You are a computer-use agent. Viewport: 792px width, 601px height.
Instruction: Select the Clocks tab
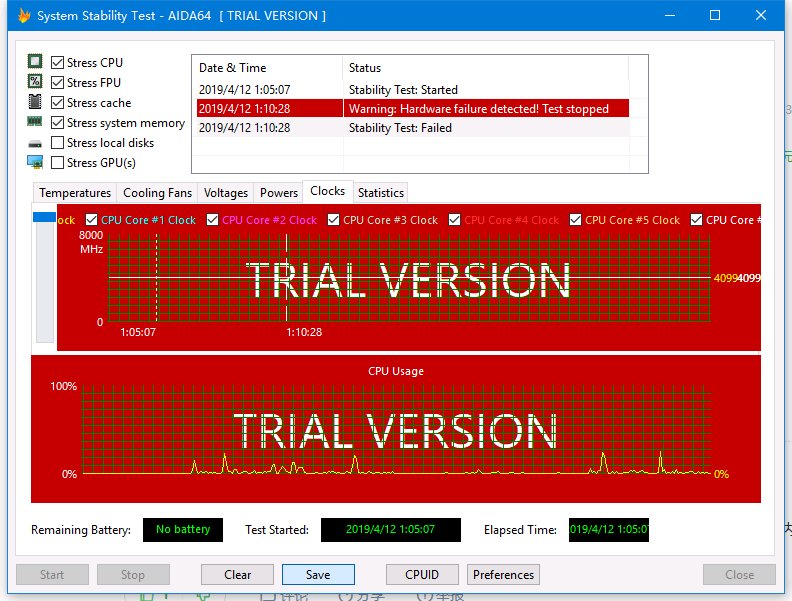point(327,191)
